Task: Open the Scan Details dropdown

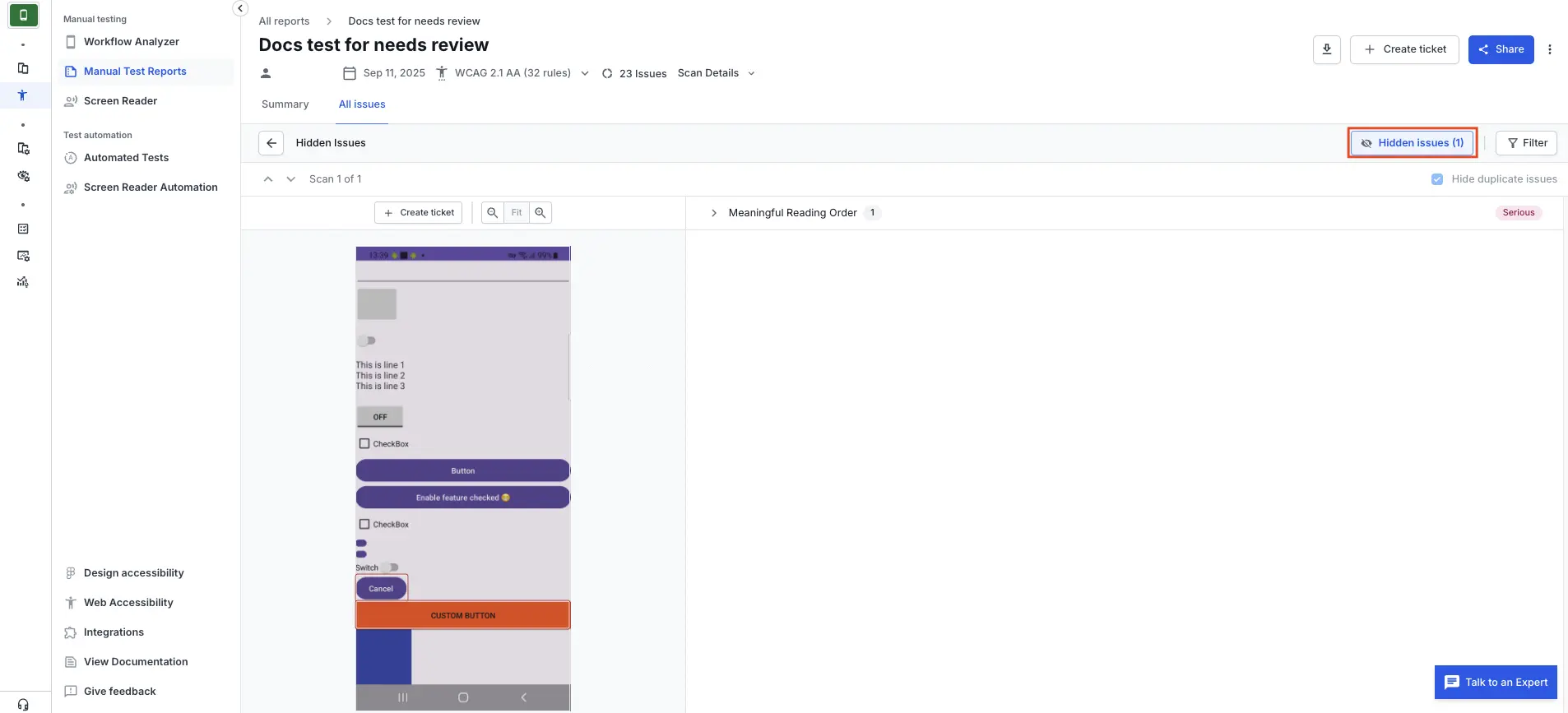Action: 716,73
